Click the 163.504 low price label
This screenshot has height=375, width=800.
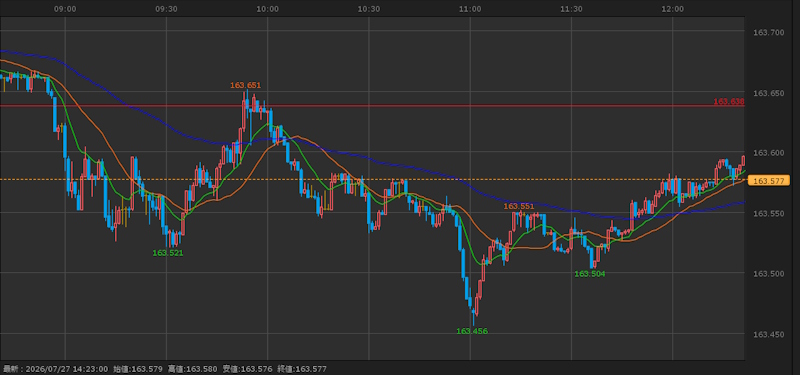(590, 274)
